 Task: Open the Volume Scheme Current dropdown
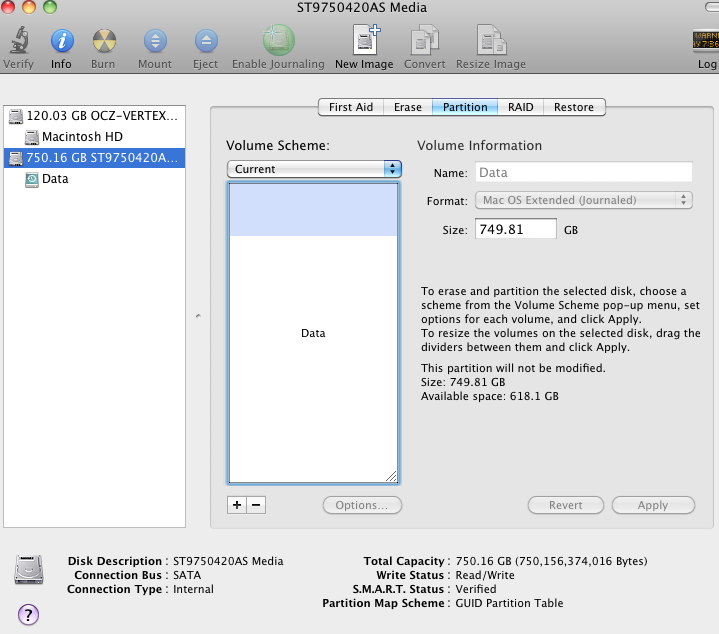click(314, 169)
